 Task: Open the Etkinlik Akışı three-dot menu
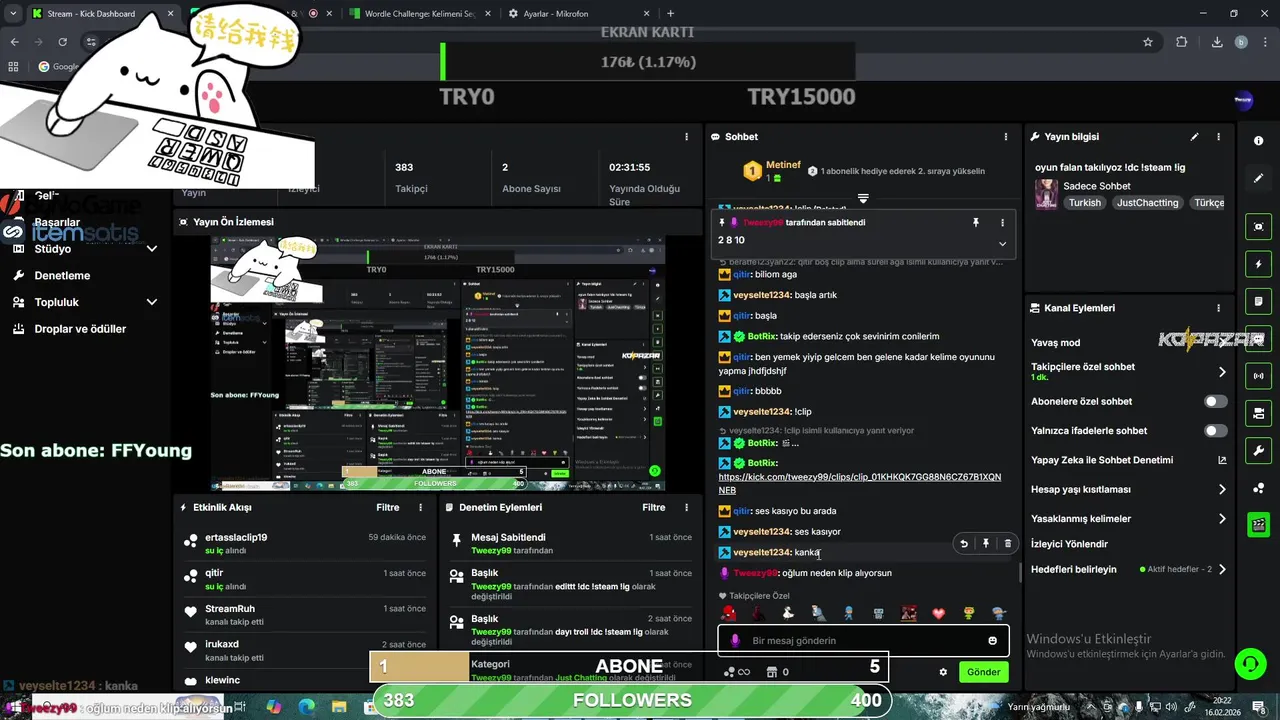pos(421,508)
